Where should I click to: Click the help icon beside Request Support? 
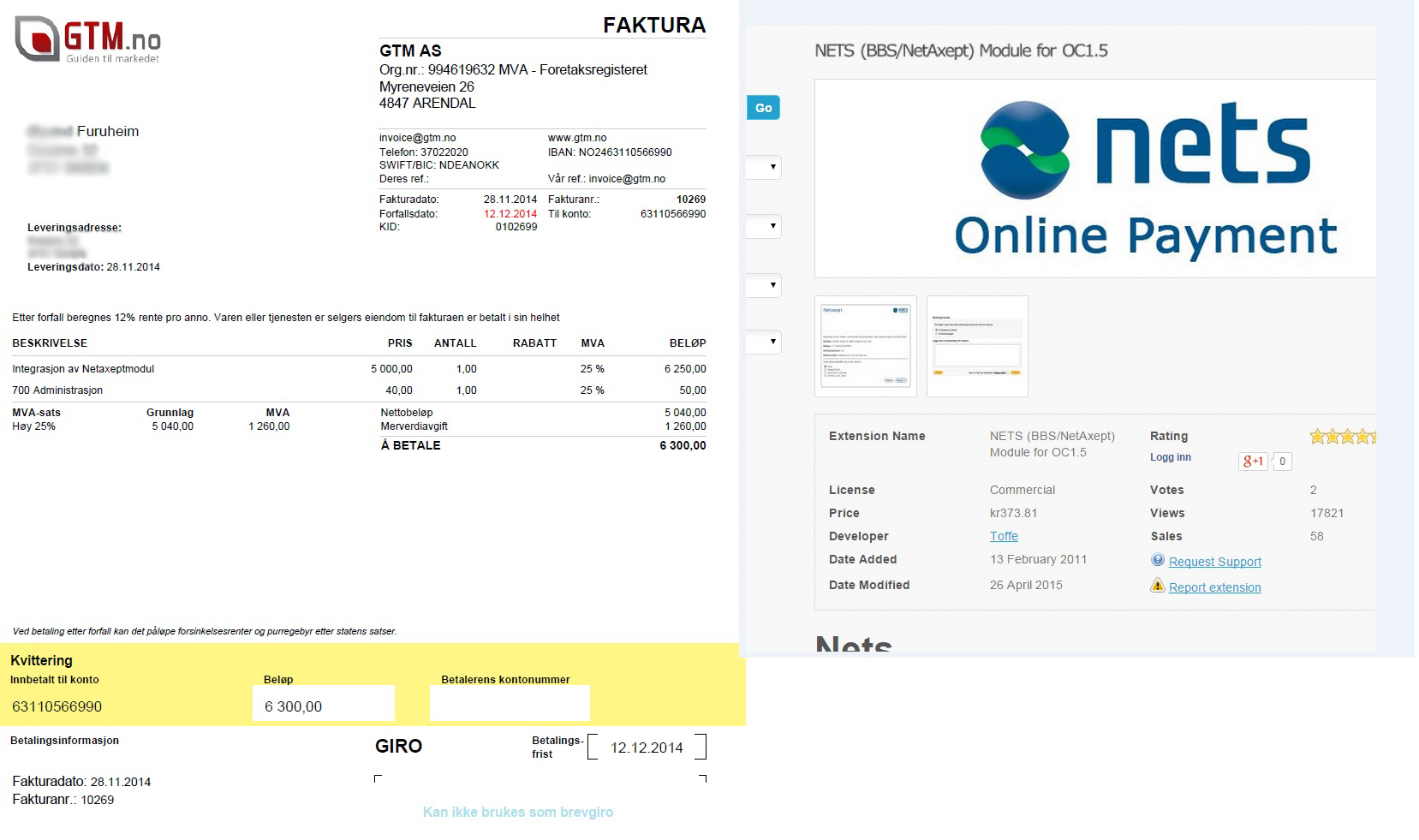[x=1158, y=560]
